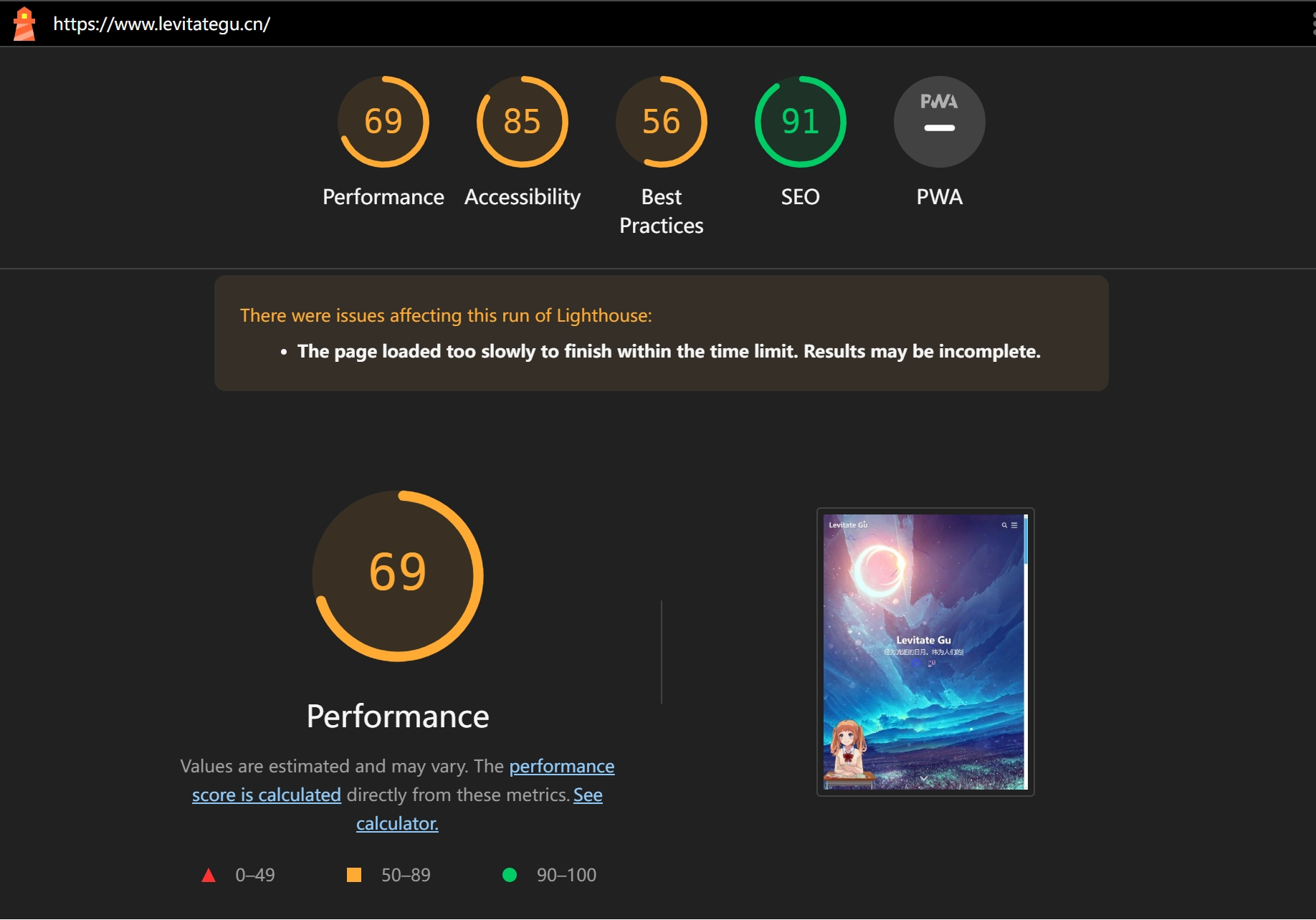Screen dimensions: 1316x920
Task: Open the PWA category badge
Action: click(x=939, y=122)
